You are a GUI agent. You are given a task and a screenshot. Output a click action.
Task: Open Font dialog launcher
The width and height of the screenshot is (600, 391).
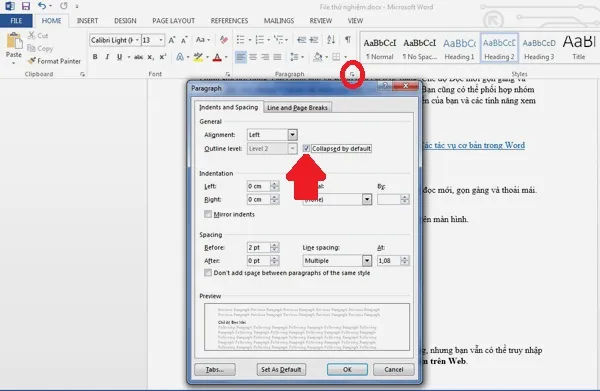[228, 74]
